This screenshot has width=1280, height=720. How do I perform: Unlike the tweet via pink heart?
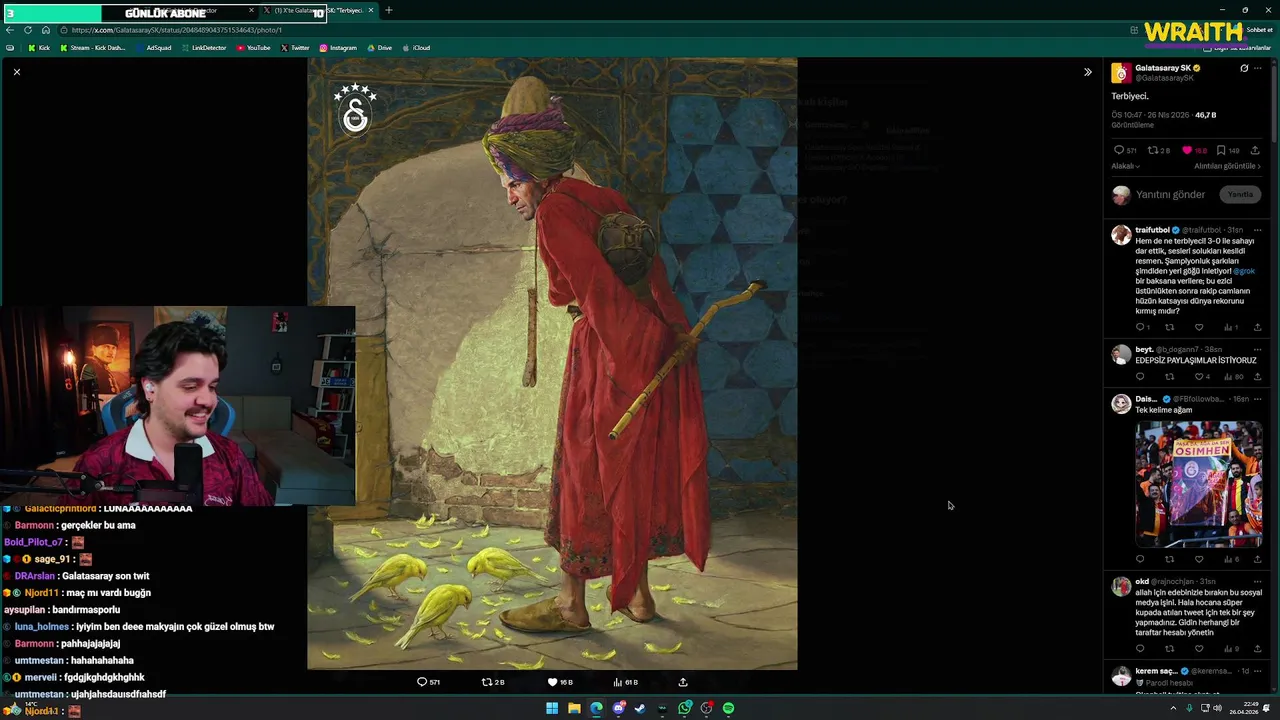pyautogui.click(x=1187, y=150)
